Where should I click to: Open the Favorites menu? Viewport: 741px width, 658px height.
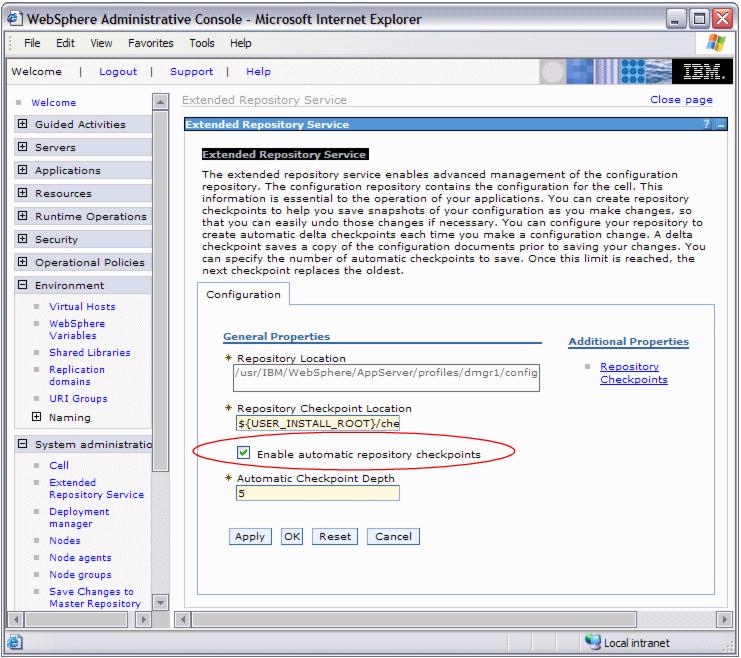pos(151,43)
